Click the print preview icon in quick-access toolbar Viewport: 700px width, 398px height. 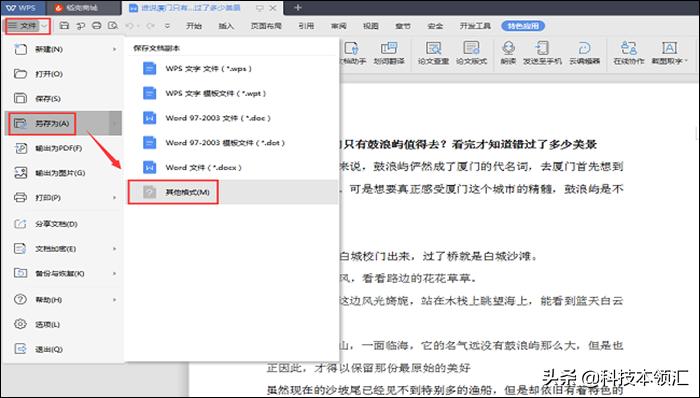113,26
